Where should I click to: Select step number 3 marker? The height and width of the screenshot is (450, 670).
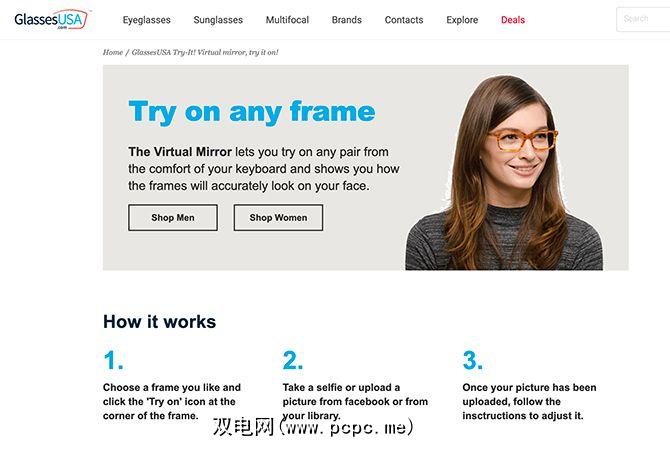tap(473, 360)
